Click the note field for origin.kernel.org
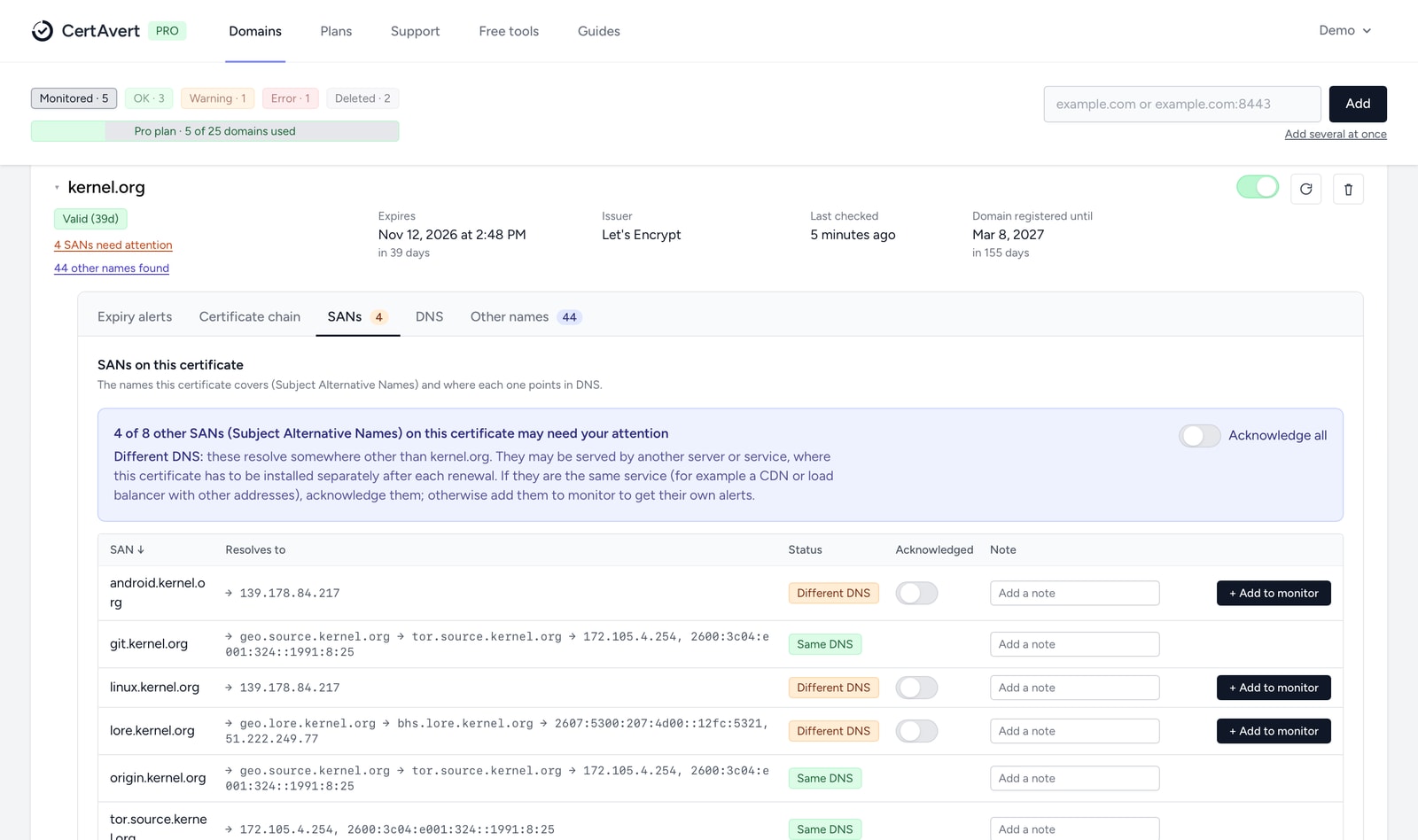This screenshot has height=840, width=1418. pyautogui.click(x=1075, y=778)
